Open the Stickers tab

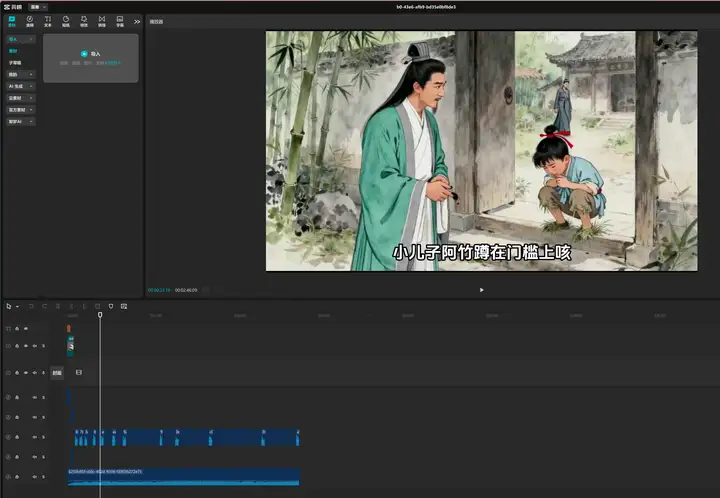[66, 21]
